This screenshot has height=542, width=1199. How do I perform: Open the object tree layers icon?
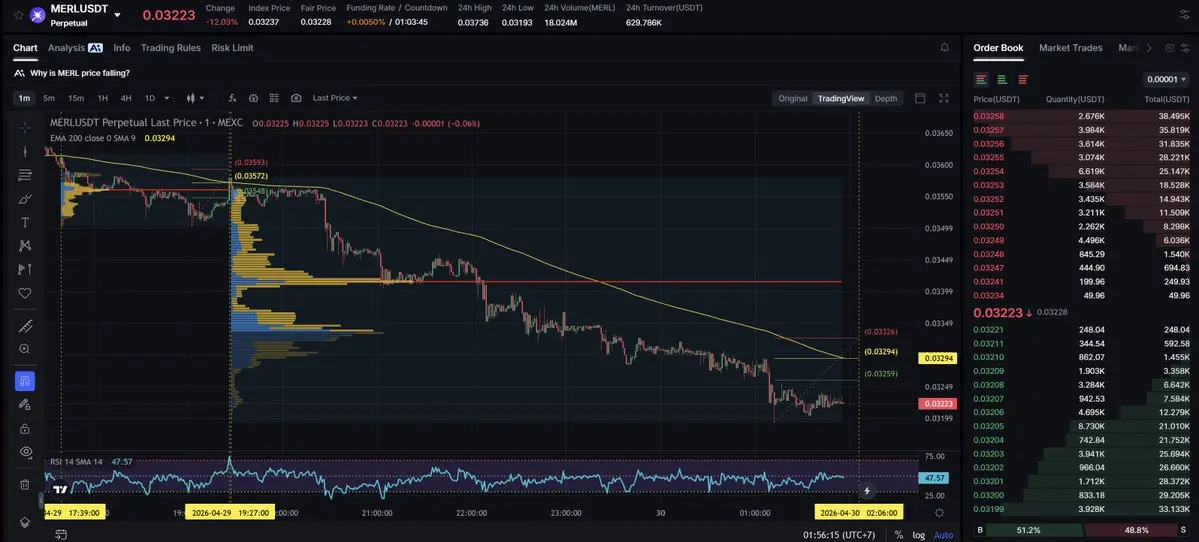point(24,523)
